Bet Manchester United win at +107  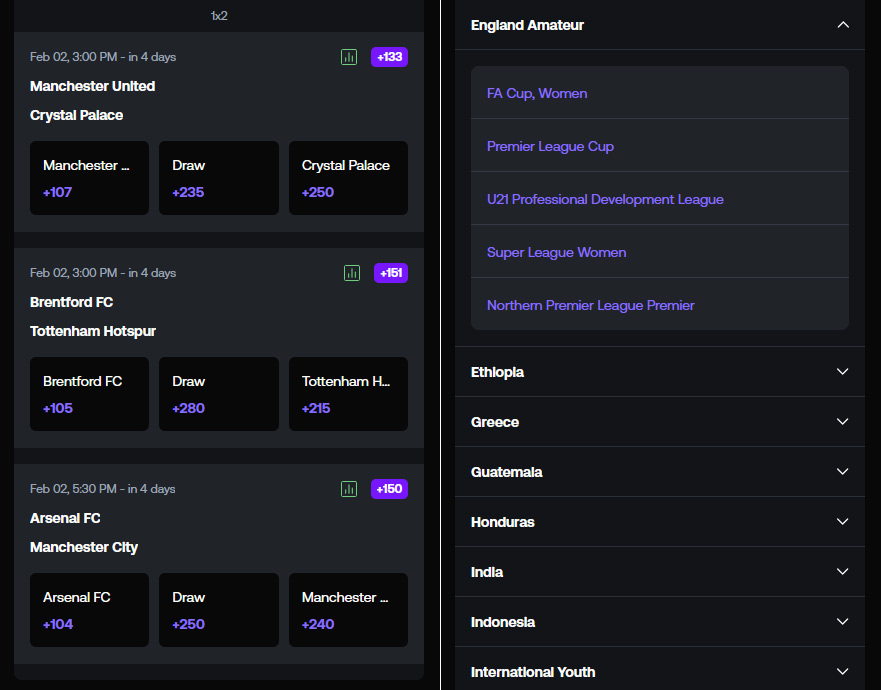coord(89,178)
